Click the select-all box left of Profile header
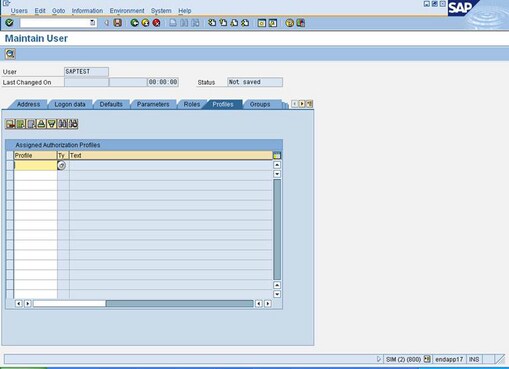Screen dimensions: 509x369 [10, 155]
